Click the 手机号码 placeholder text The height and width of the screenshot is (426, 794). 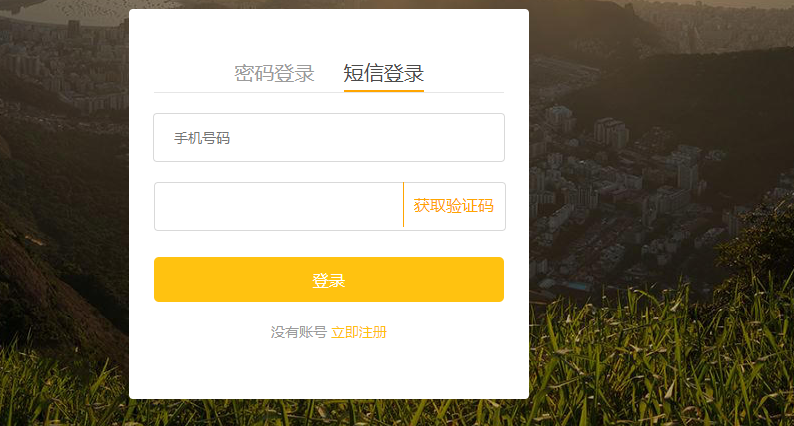click(x=202, y=138)
